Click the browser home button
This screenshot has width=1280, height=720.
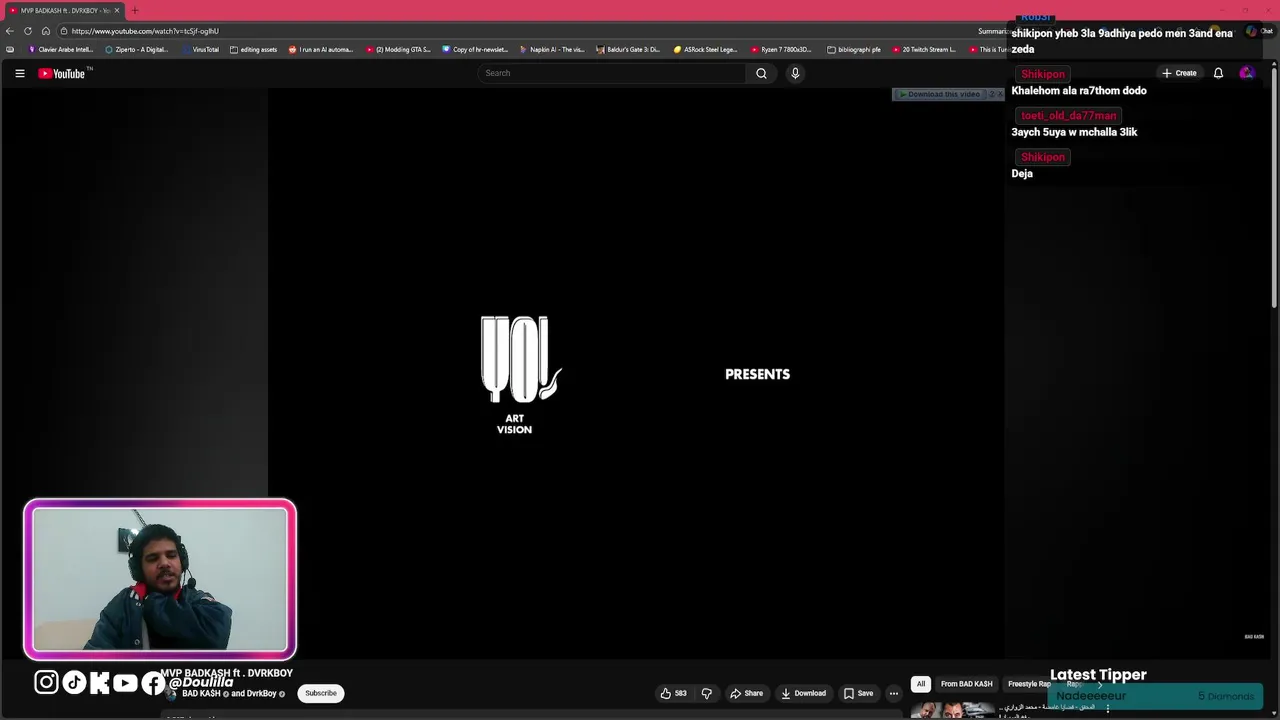click(46, 31)
